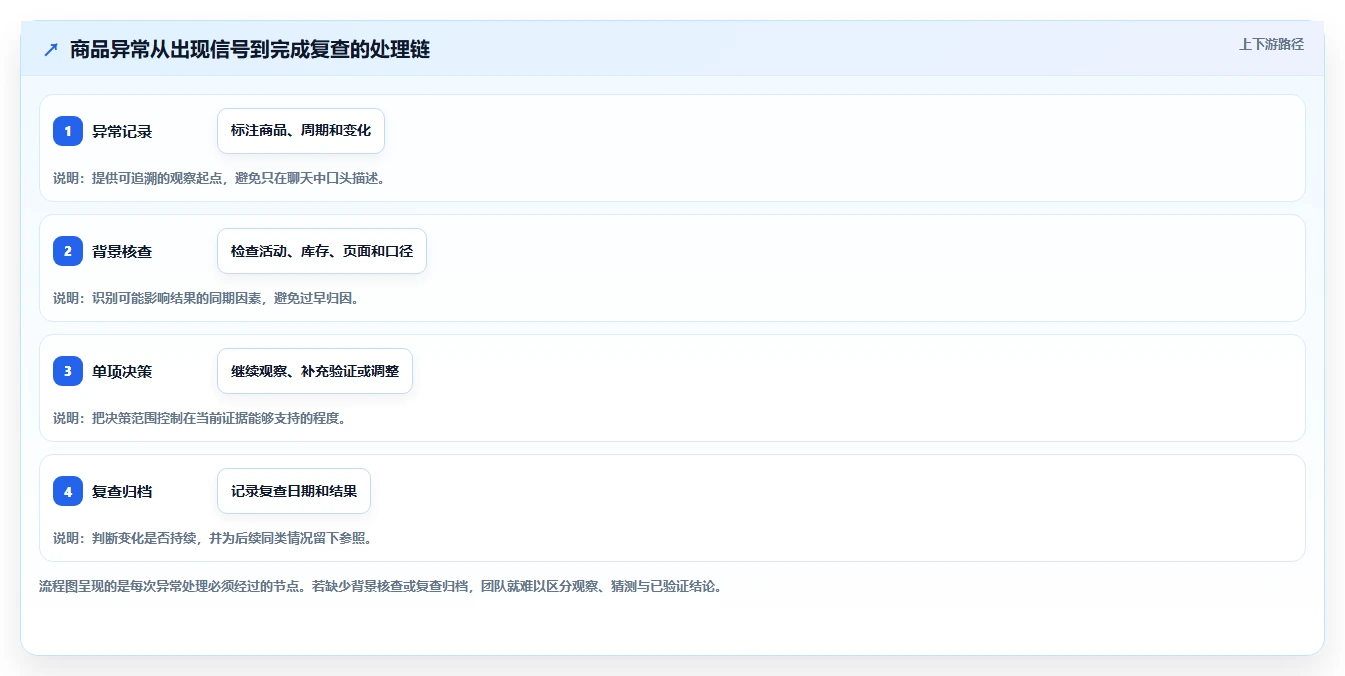Screen dimensions: 1345x676
Task: Click the arrow icon beside the title
Action: click(51, 49)
